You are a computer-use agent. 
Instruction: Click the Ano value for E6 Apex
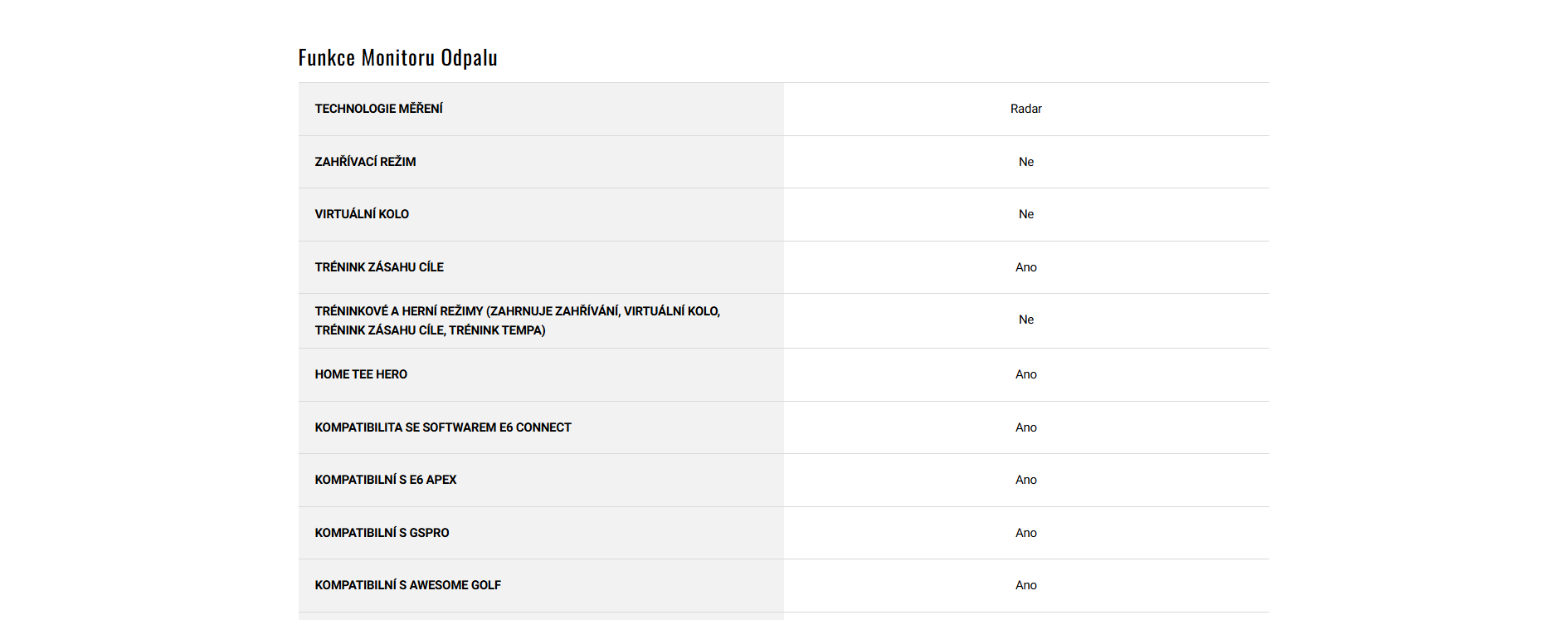(1025, 480)
